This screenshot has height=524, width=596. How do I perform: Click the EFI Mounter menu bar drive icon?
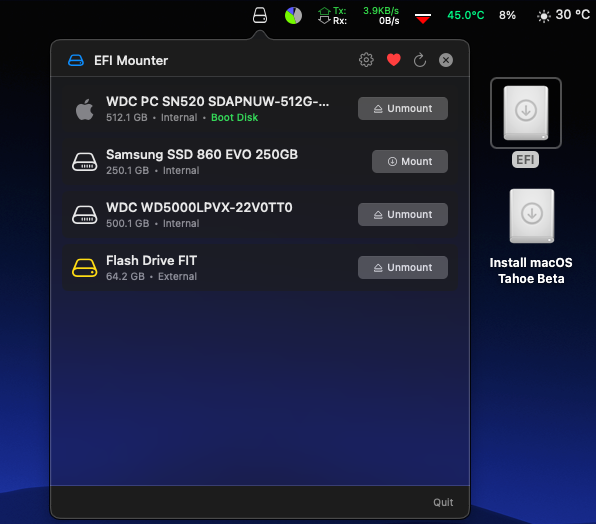pyautogui.click(x=260, y=15)
